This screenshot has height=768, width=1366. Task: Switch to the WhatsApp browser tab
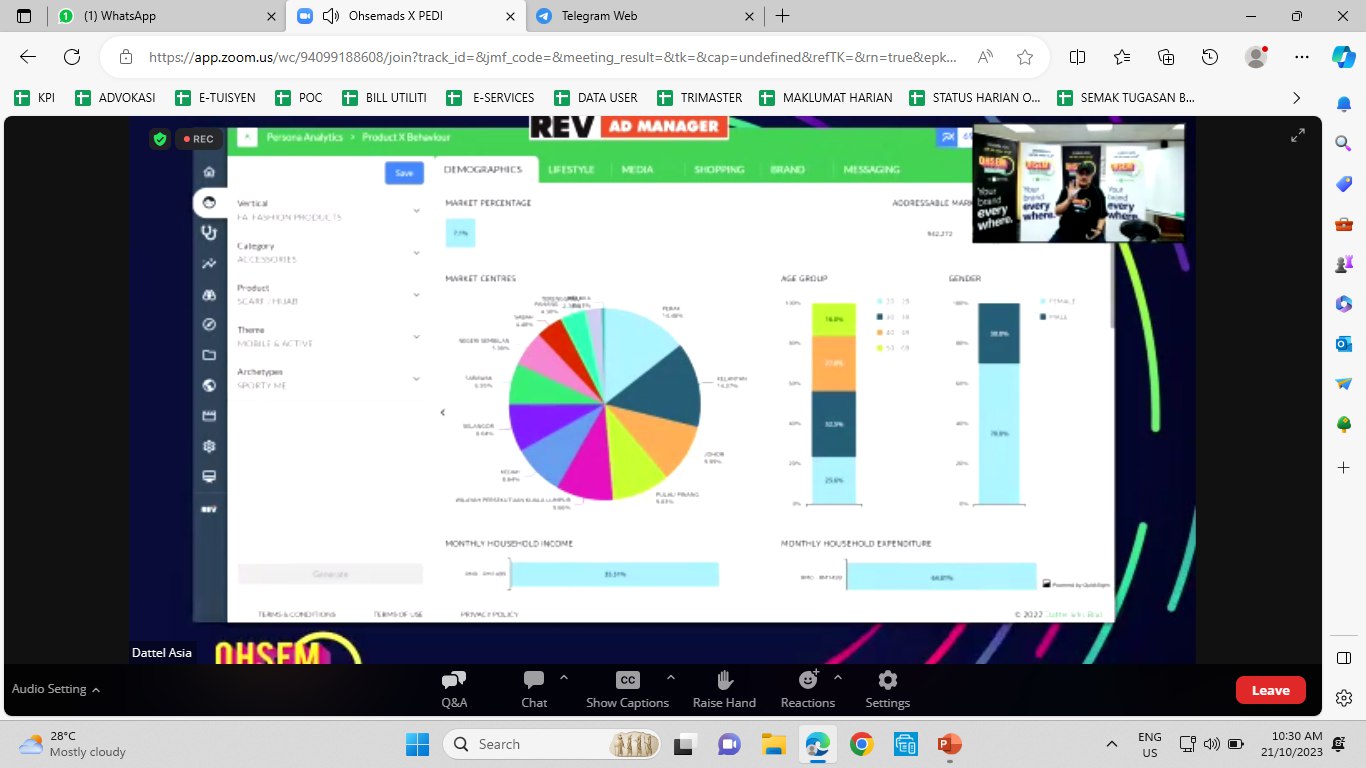point(166,16)
